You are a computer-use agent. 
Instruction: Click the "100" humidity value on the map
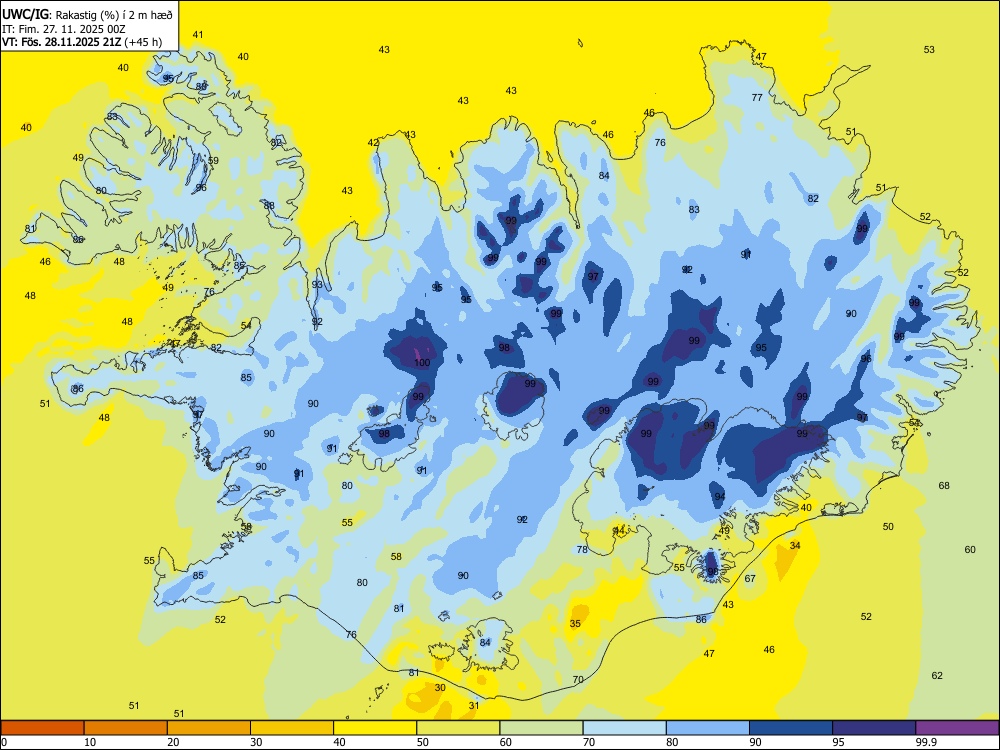(x=422, y=363)
